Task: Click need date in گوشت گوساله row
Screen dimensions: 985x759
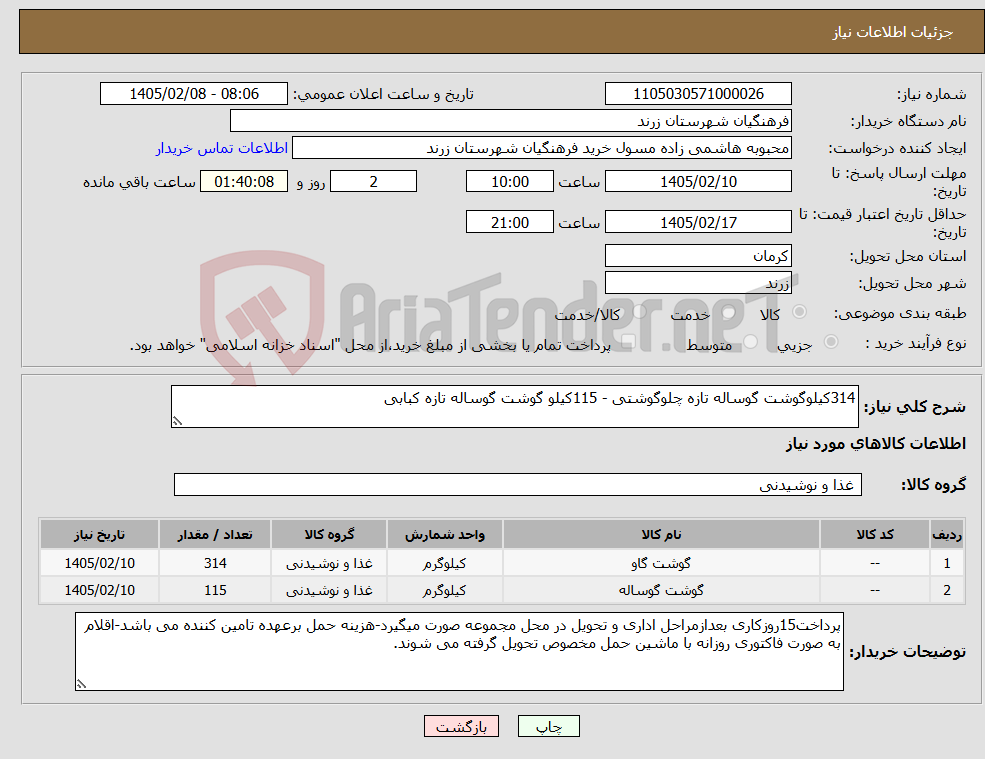Action: tap(99, 590)
